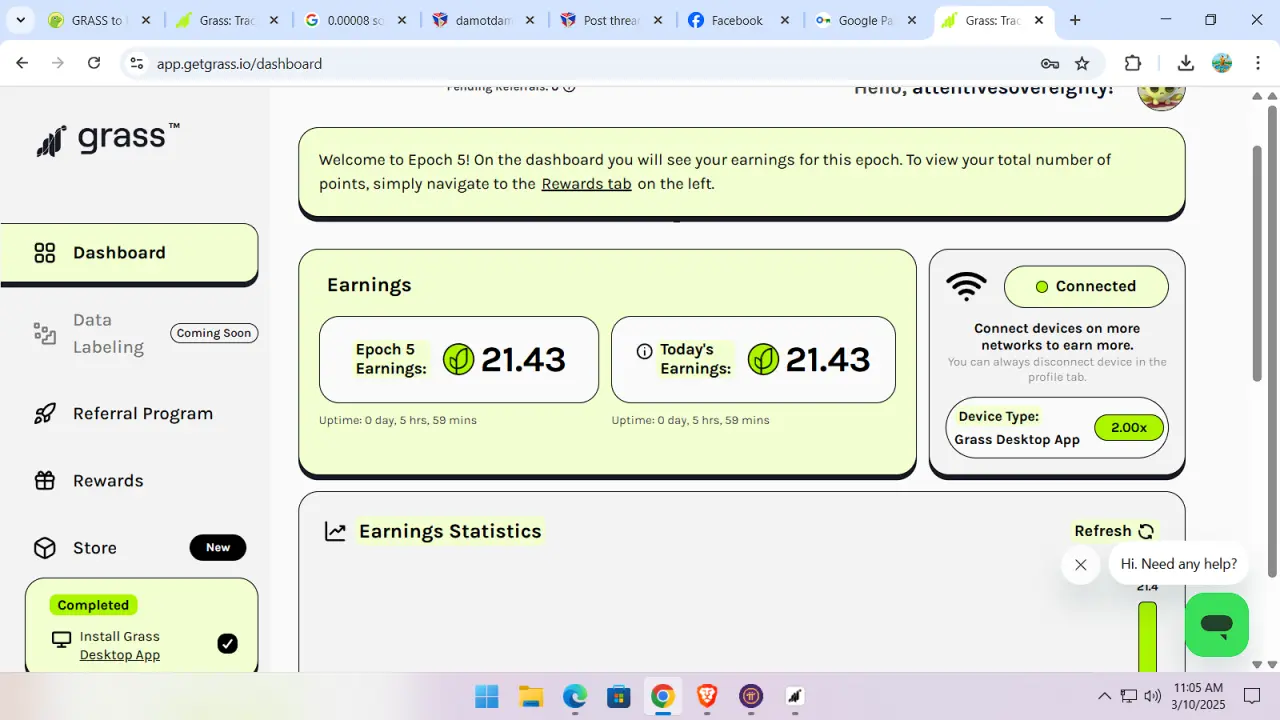The height and width of the screenshot is (720, 1280).
Task: Open the browser downloads panel
Action: (x=1186, y=63)
